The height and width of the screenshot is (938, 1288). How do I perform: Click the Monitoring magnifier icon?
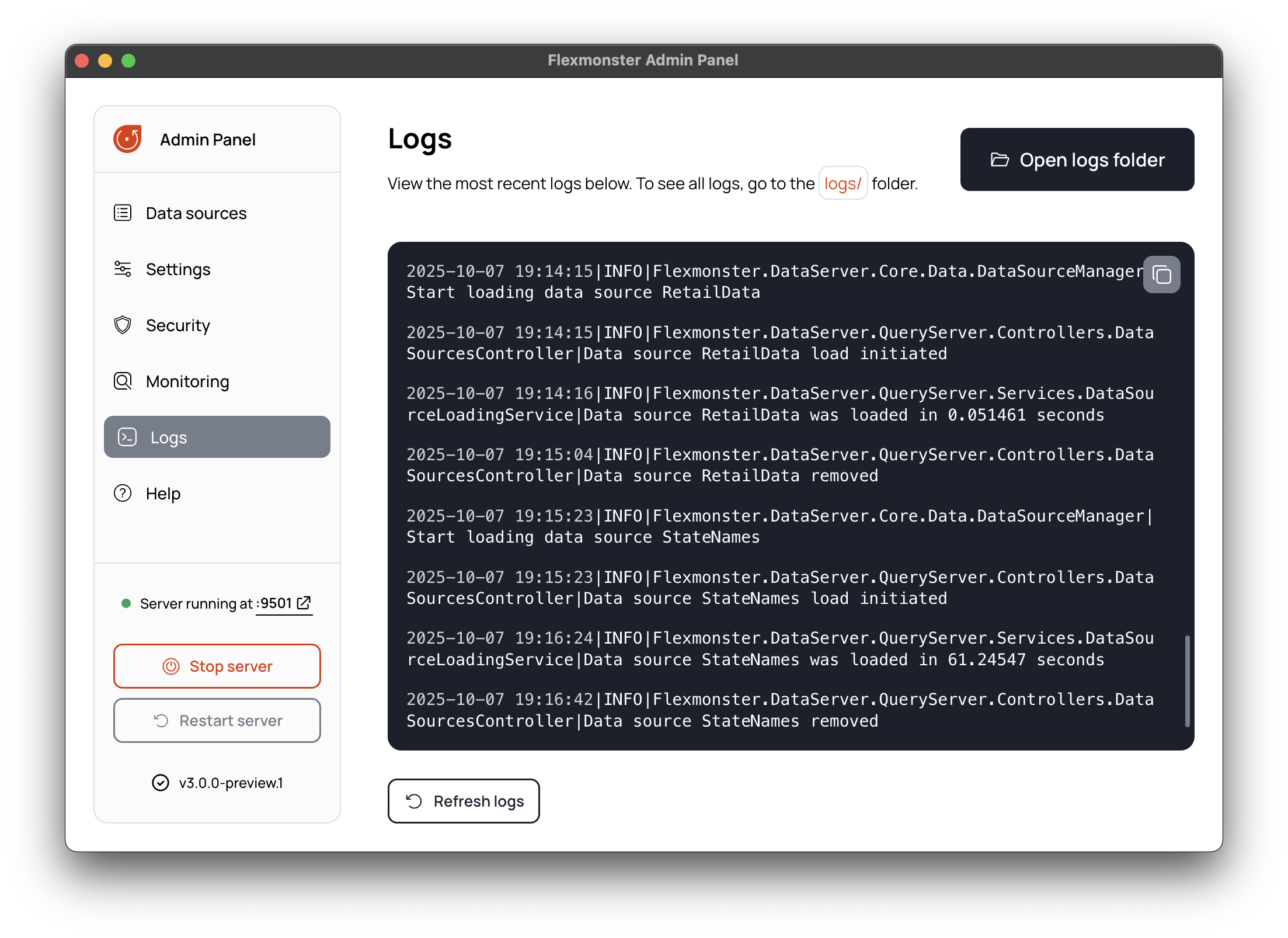tap(123, 381)
